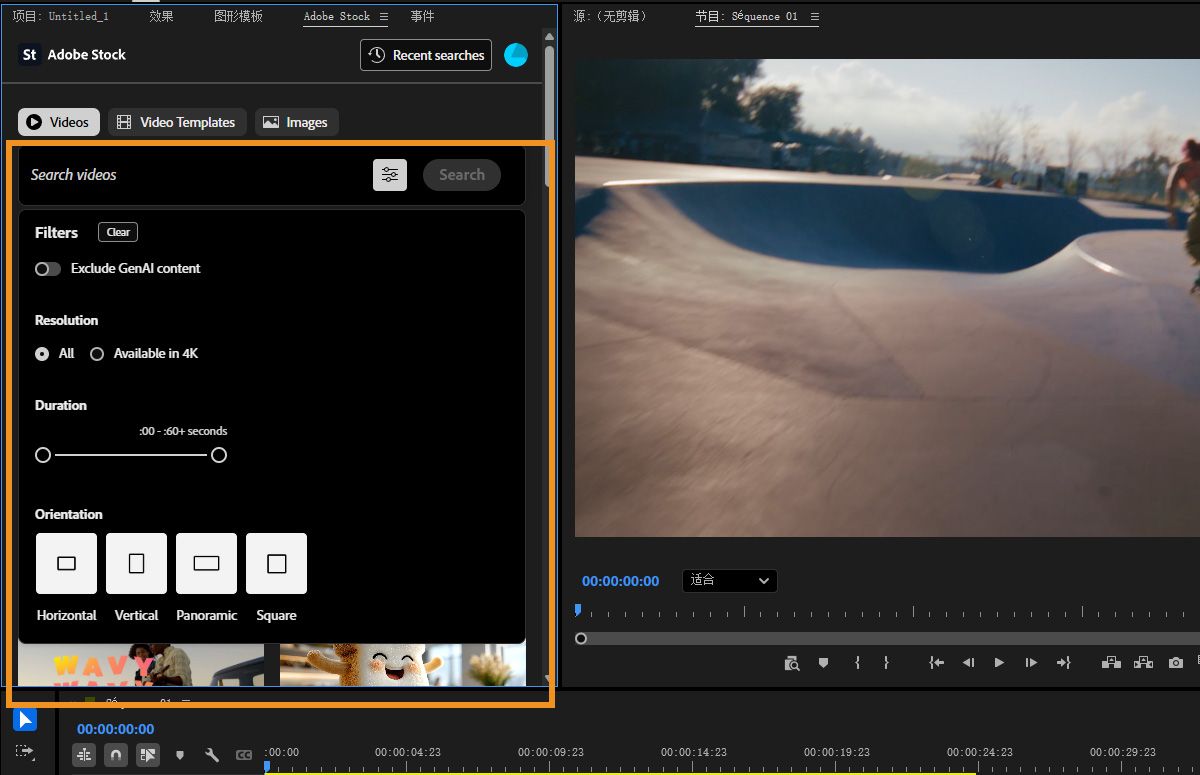Toggle Linked Selection in the timeline

pyautogui.click(x=148, y=755)
